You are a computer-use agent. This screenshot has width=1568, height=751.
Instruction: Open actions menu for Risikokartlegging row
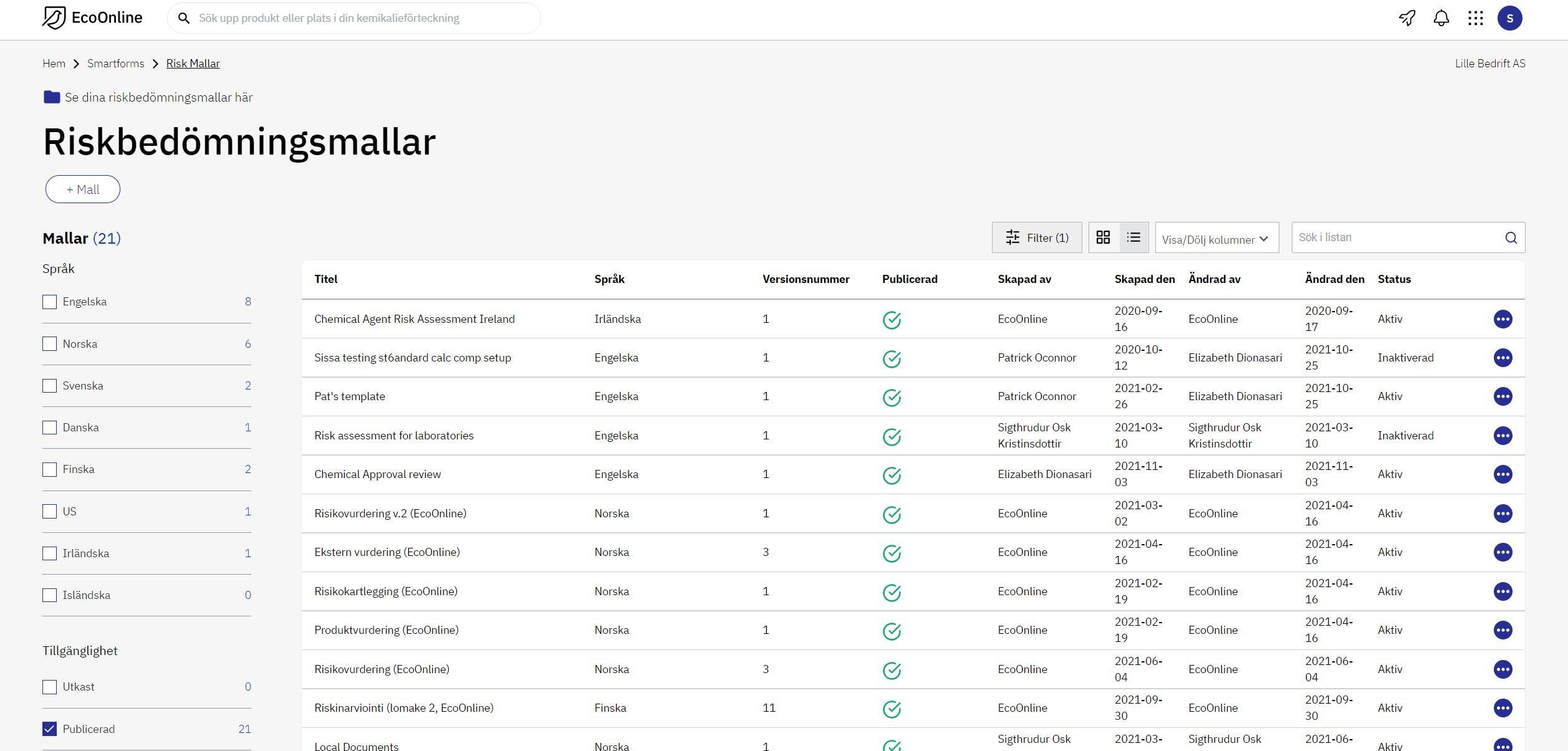(1503, 591)
